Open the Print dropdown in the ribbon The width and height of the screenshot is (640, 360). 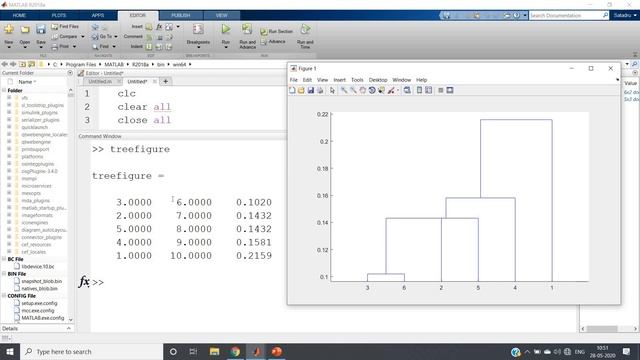[x=74, y=47]
